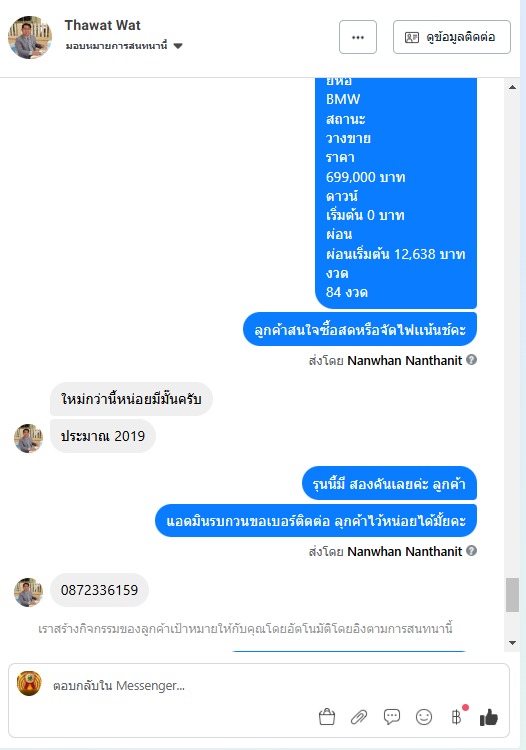Open saved replies speech bubble icon
526x750 pixels.
click(x=392, y=717)
